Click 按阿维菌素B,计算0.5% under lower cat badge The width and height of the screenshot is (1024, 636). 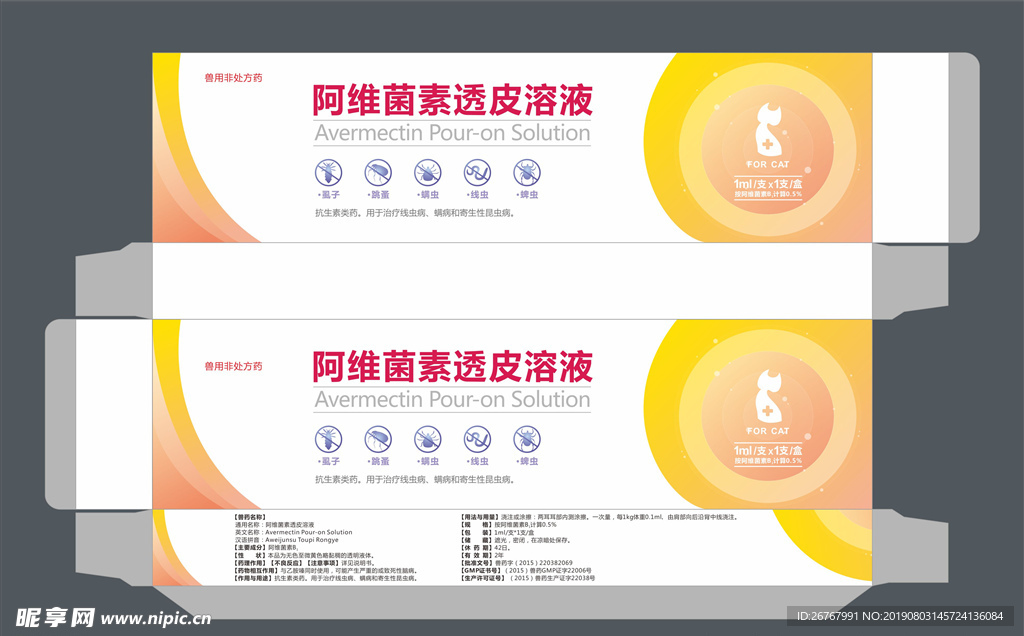click(768, 461)
